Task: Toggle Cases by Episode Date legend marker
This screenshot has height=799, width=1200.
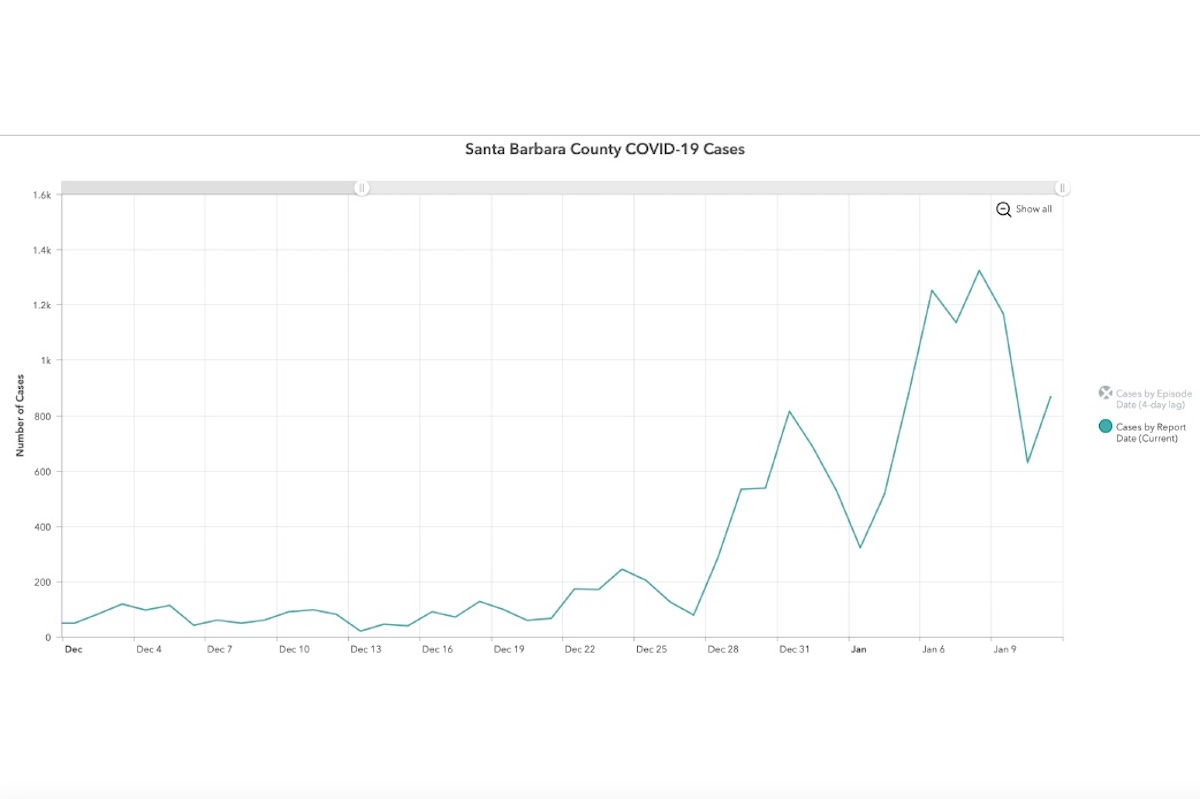Action: pyautogui.click(x=1105, y=393)
